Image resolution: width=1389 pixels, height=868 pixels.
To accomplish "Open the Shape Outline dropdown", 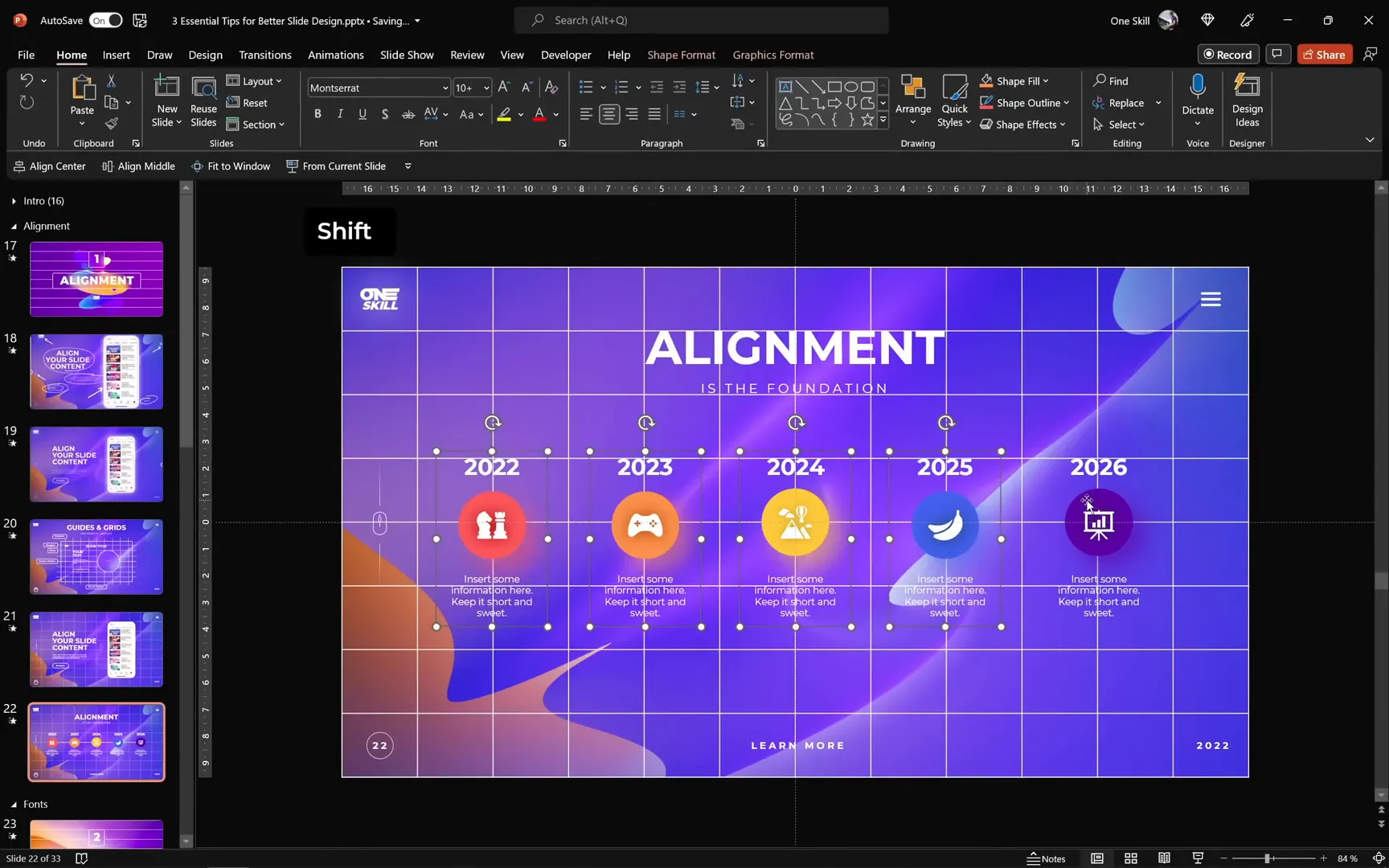I will tap(1025, 102).
